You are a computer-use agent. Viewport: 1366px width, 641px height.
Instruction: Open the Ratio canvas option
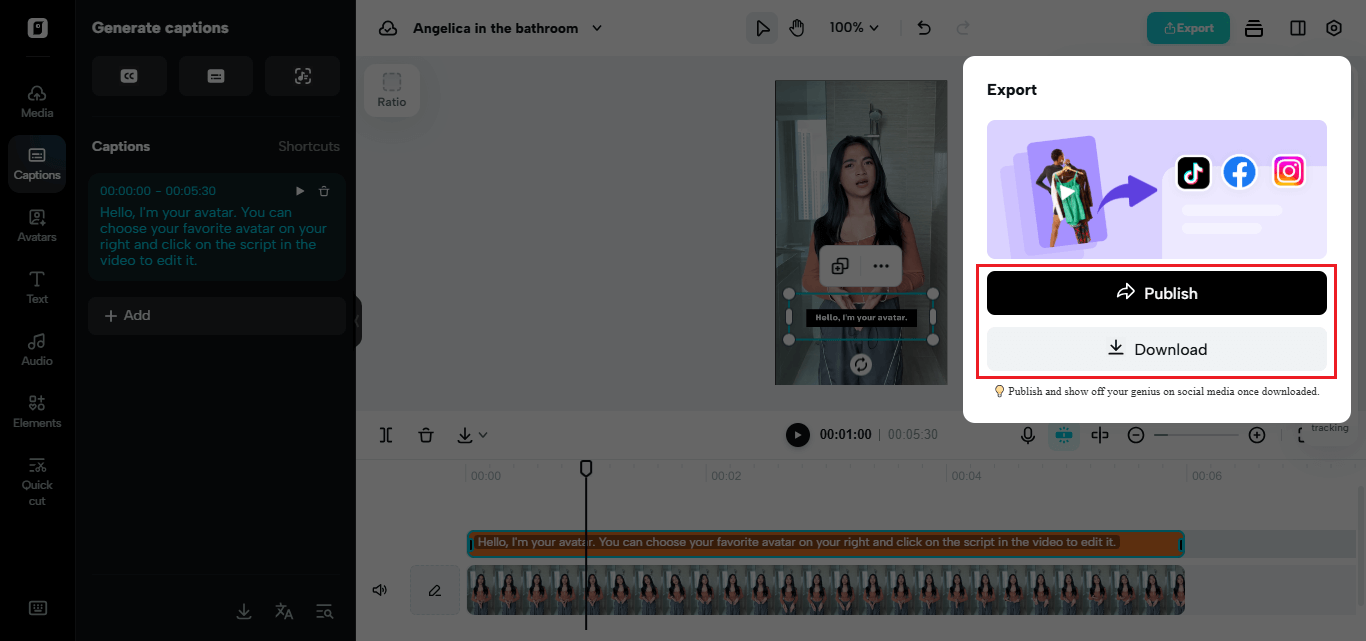[392, 90]
